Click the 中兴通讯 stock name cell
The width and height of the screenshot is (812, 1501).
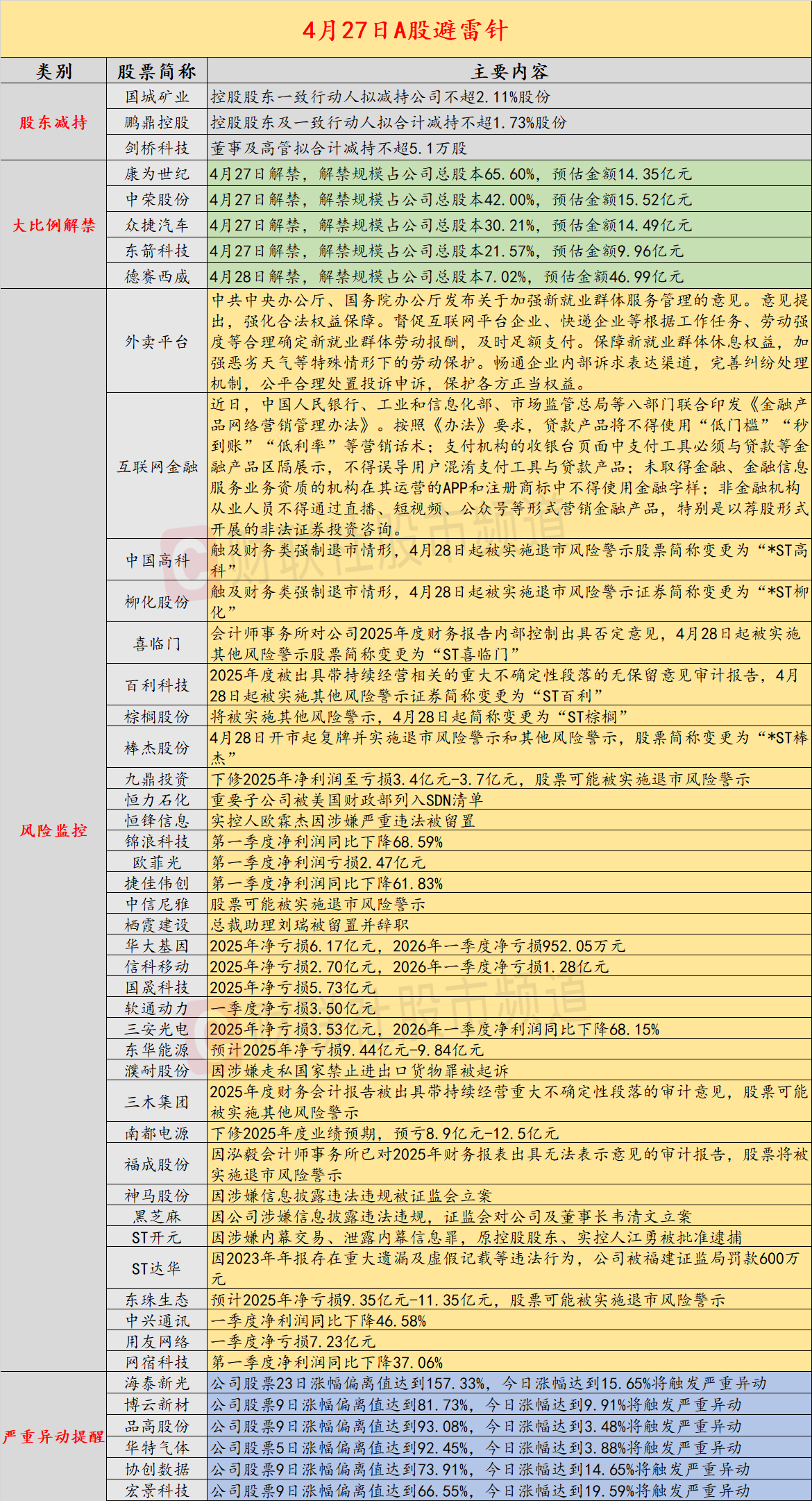tap(157, 1320)
